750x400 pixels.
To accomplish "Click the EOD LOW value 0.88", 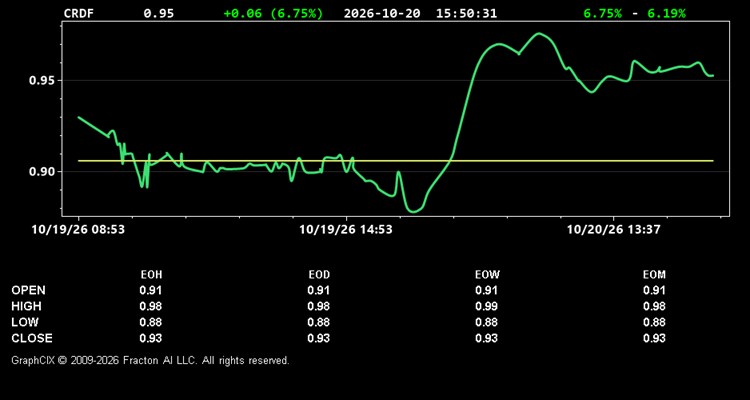I will [x=319, y=322].
